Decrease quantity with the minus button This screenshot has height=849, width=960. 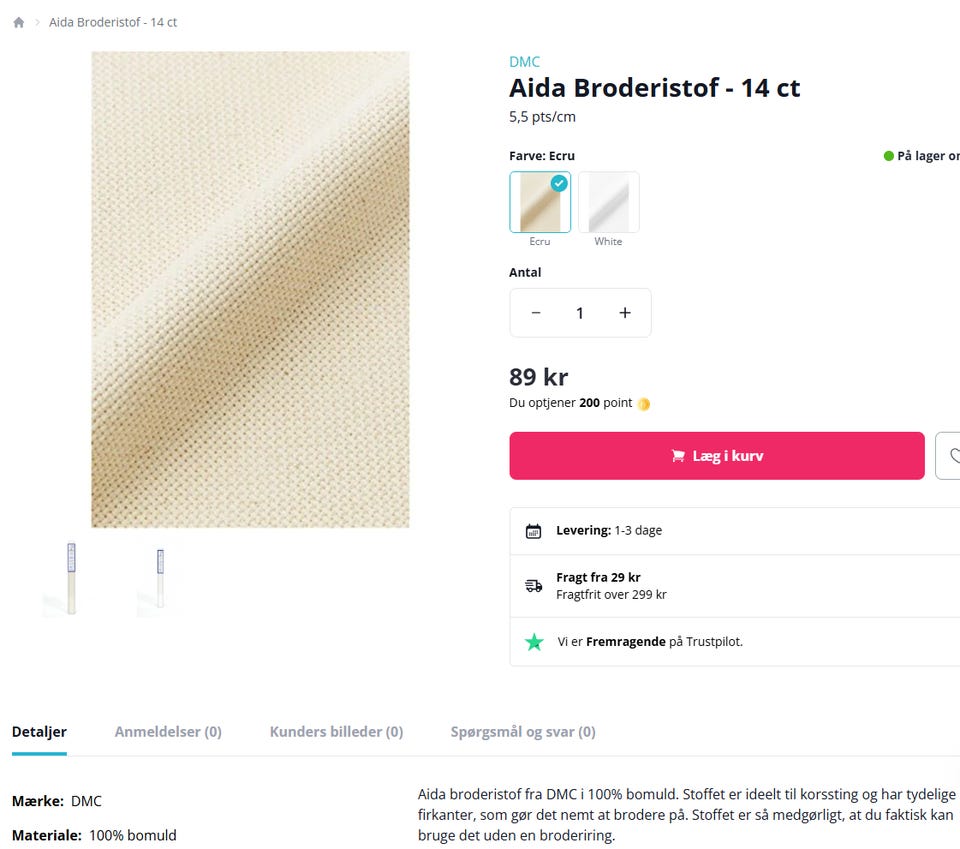tap(536, 312)
